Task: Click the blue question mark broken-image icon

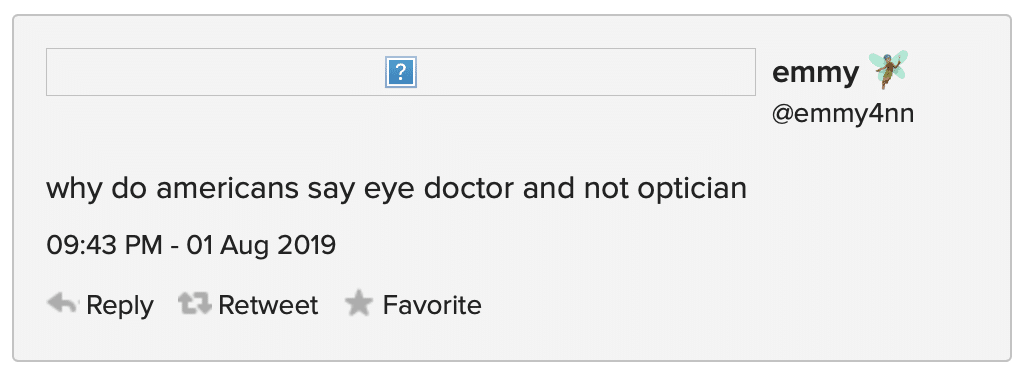Action: tap(401, 72)
